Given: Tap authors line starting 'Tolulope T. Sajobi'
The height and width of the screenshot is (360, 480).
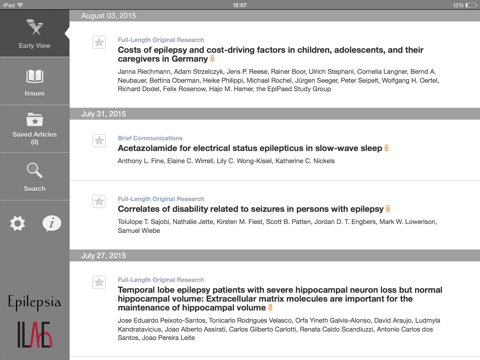Looking at the screenshot, I should (277, 226).
